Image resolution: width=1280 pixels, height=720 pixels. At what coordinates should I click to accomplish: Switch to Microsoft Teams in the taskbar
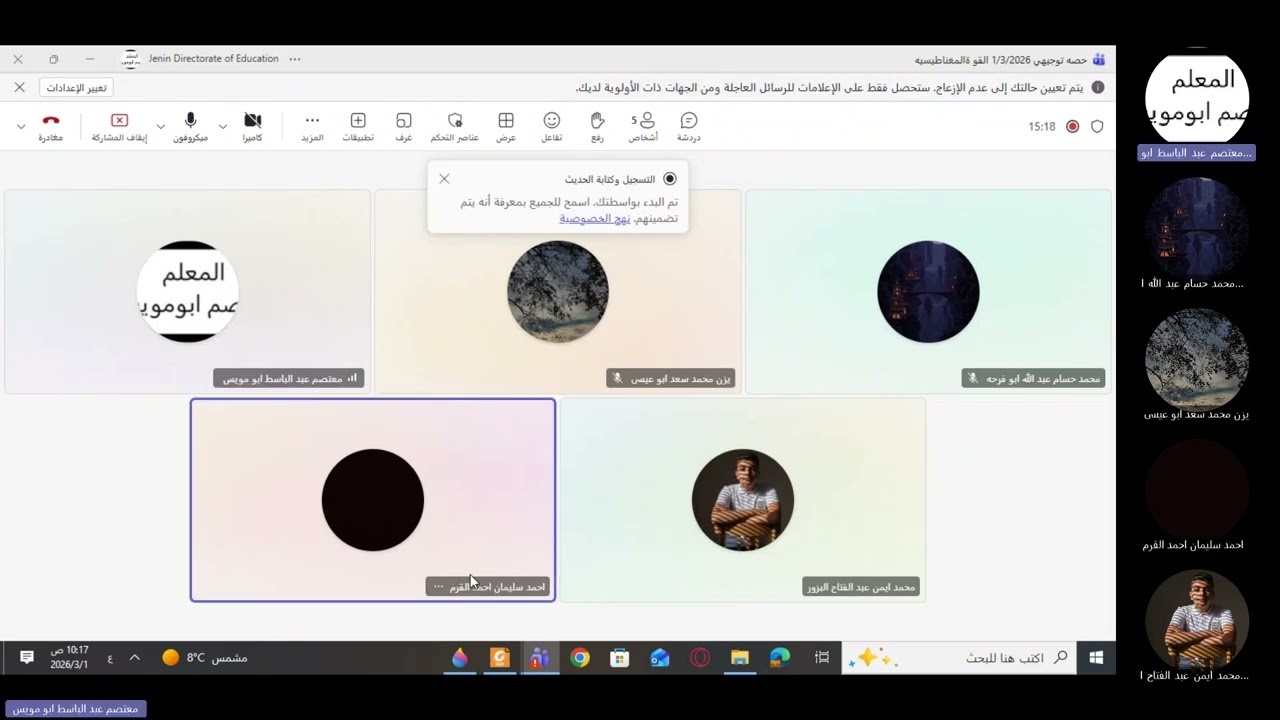[x=540, y=657]
